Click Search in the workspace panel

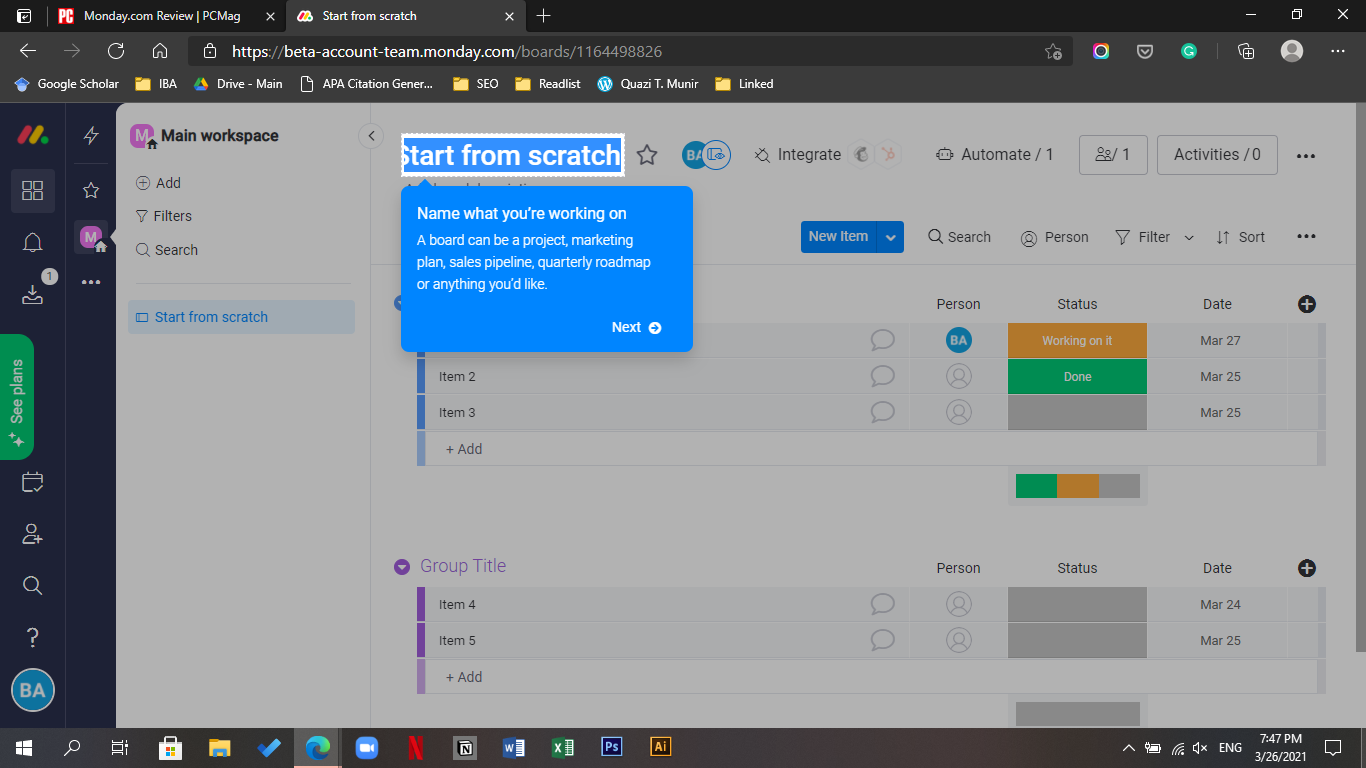coord(166,250)
